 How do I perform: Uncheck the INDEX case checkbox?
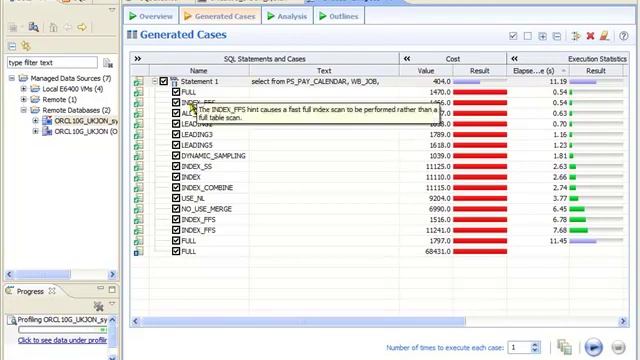[176, 177]
